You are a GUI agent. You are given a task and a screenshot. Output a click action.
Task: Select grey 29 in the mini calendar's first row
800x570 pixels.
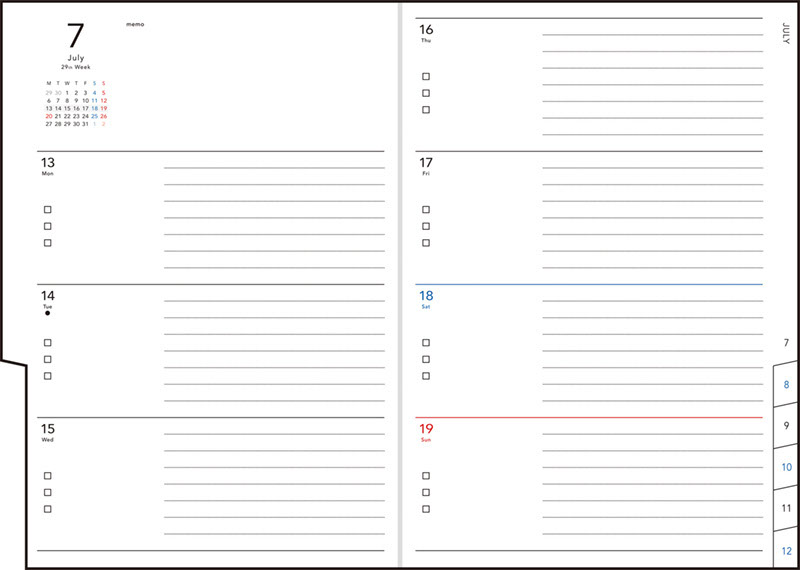49,93
